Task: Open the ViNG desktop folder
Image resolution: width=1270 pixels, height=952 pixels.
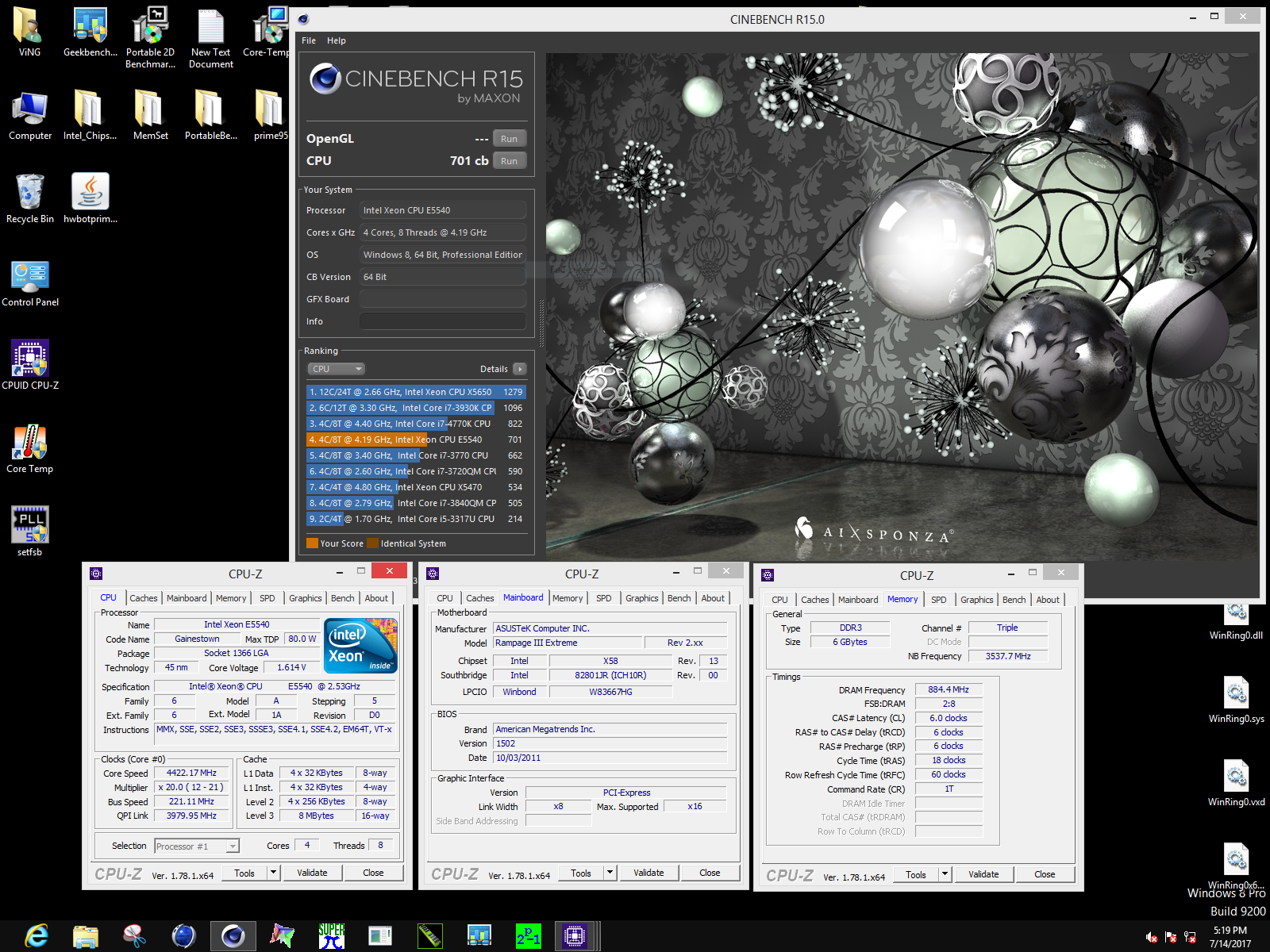Action: [x=29, y=32]
